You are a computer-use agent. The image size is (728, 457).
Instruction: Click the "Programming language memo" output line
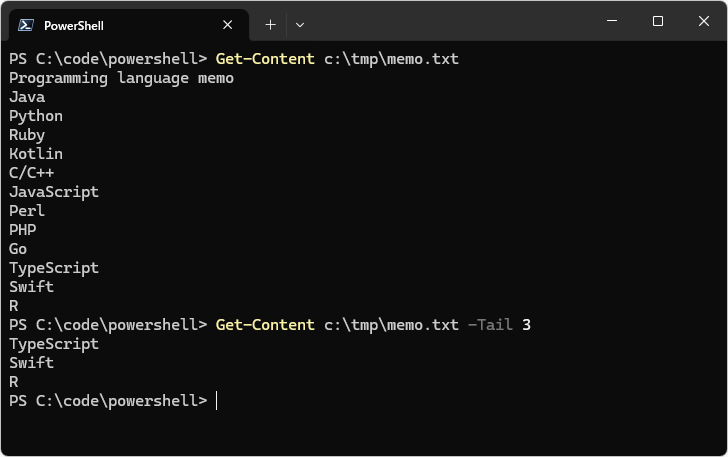[121, 78]
